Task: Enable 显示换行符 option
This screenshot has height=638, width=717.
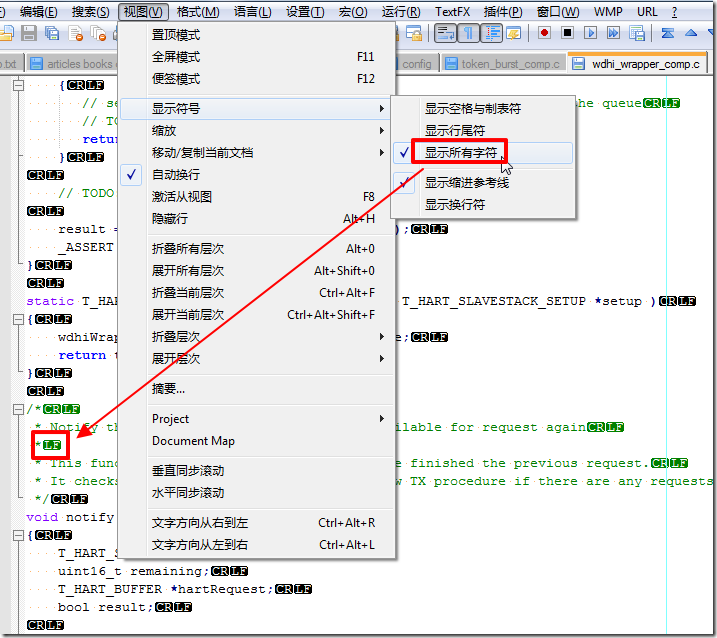Action: pos(482,205)
